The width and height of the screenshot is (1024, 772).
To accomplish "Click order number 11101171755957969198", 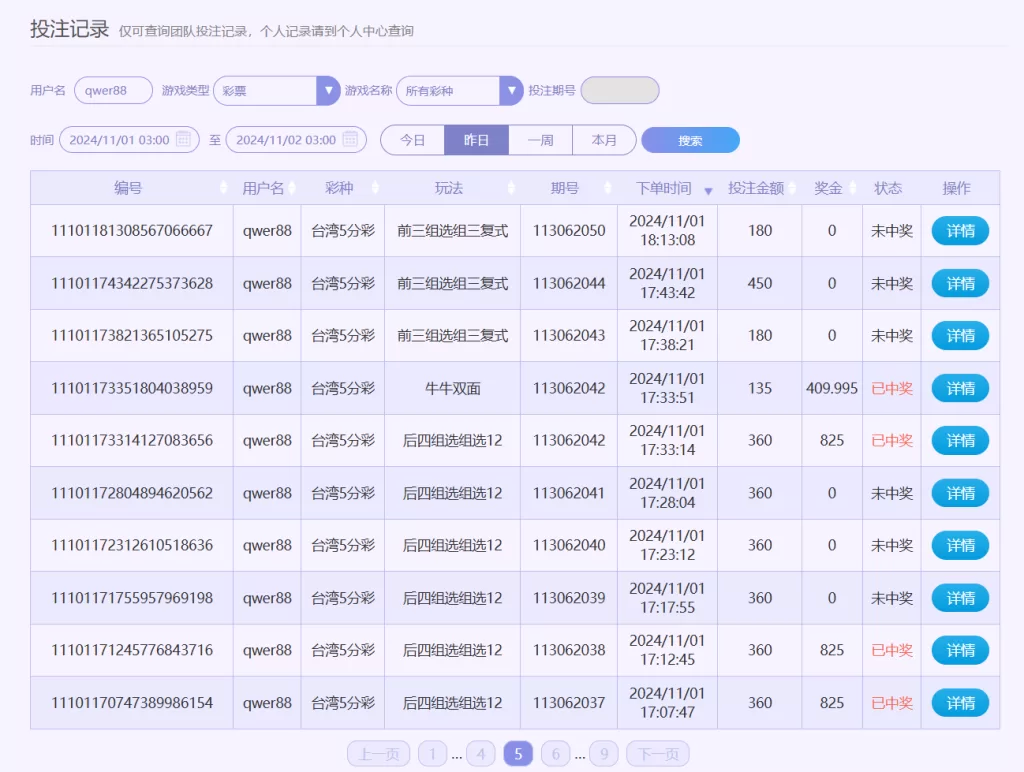I will (132, 598).
